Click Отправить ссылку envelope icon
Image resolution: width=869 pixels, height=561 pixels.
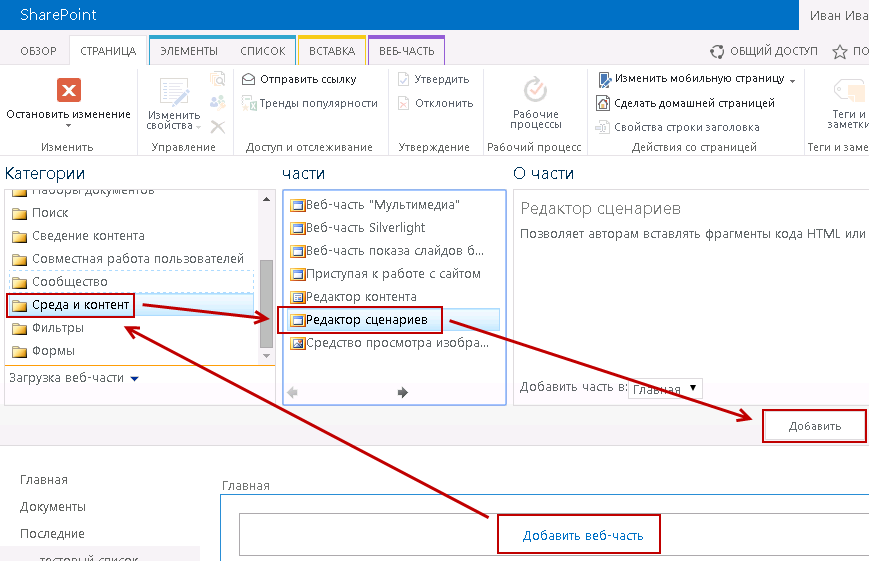click(249, 79)
